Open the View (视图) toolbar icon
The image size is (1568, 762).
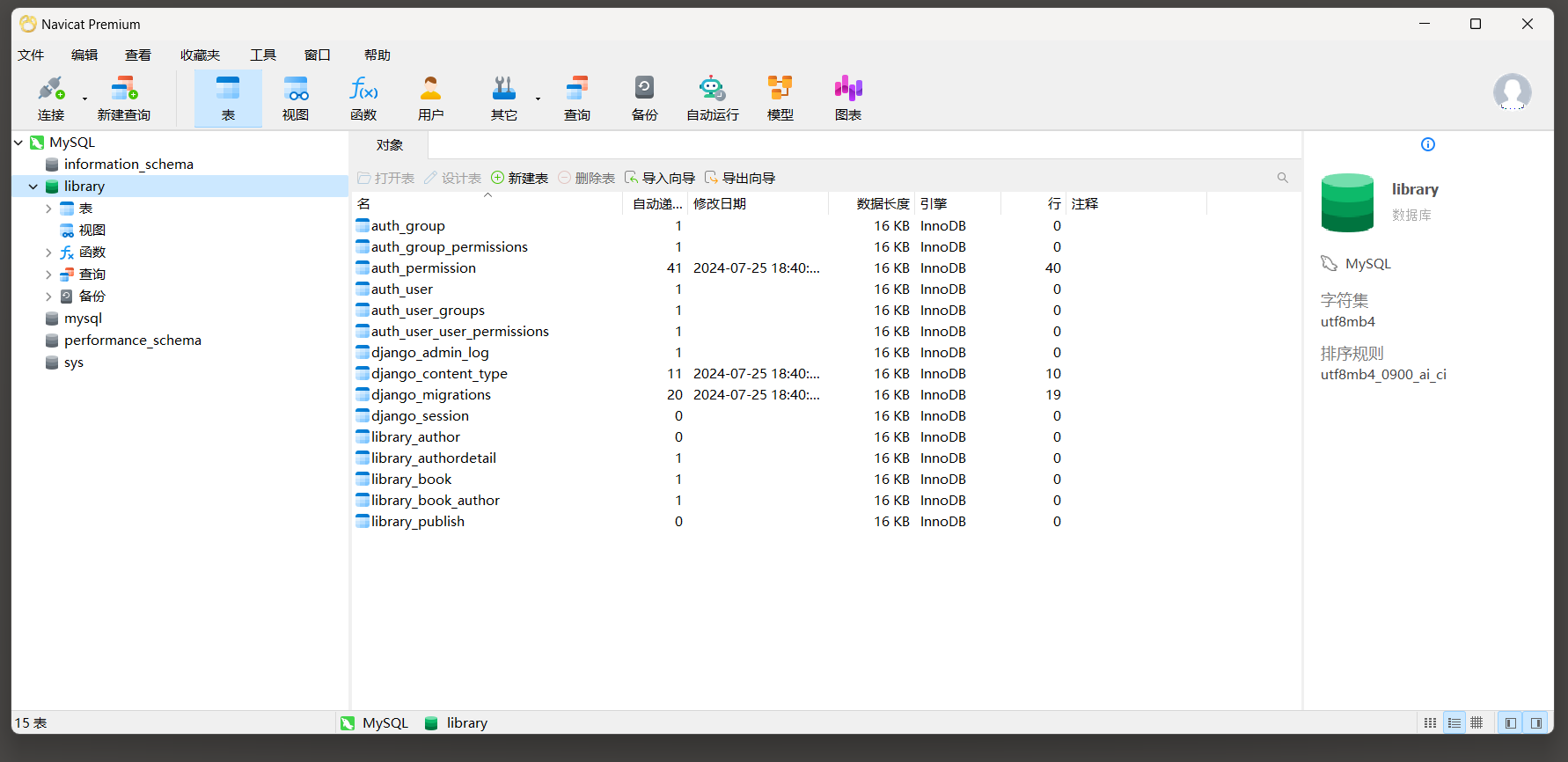(296, 99)
